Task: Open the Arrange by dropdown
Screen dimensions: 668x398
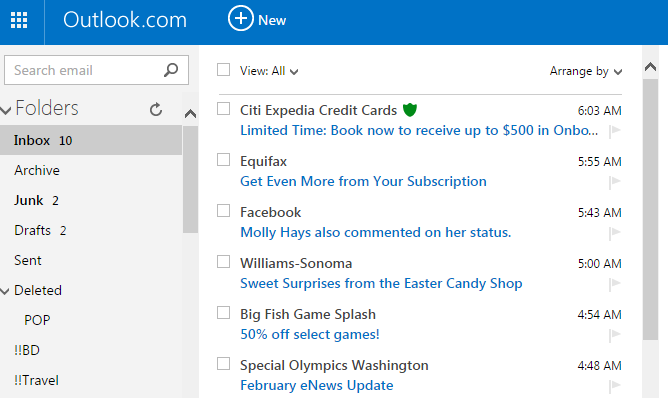Action: coord(586,71)
